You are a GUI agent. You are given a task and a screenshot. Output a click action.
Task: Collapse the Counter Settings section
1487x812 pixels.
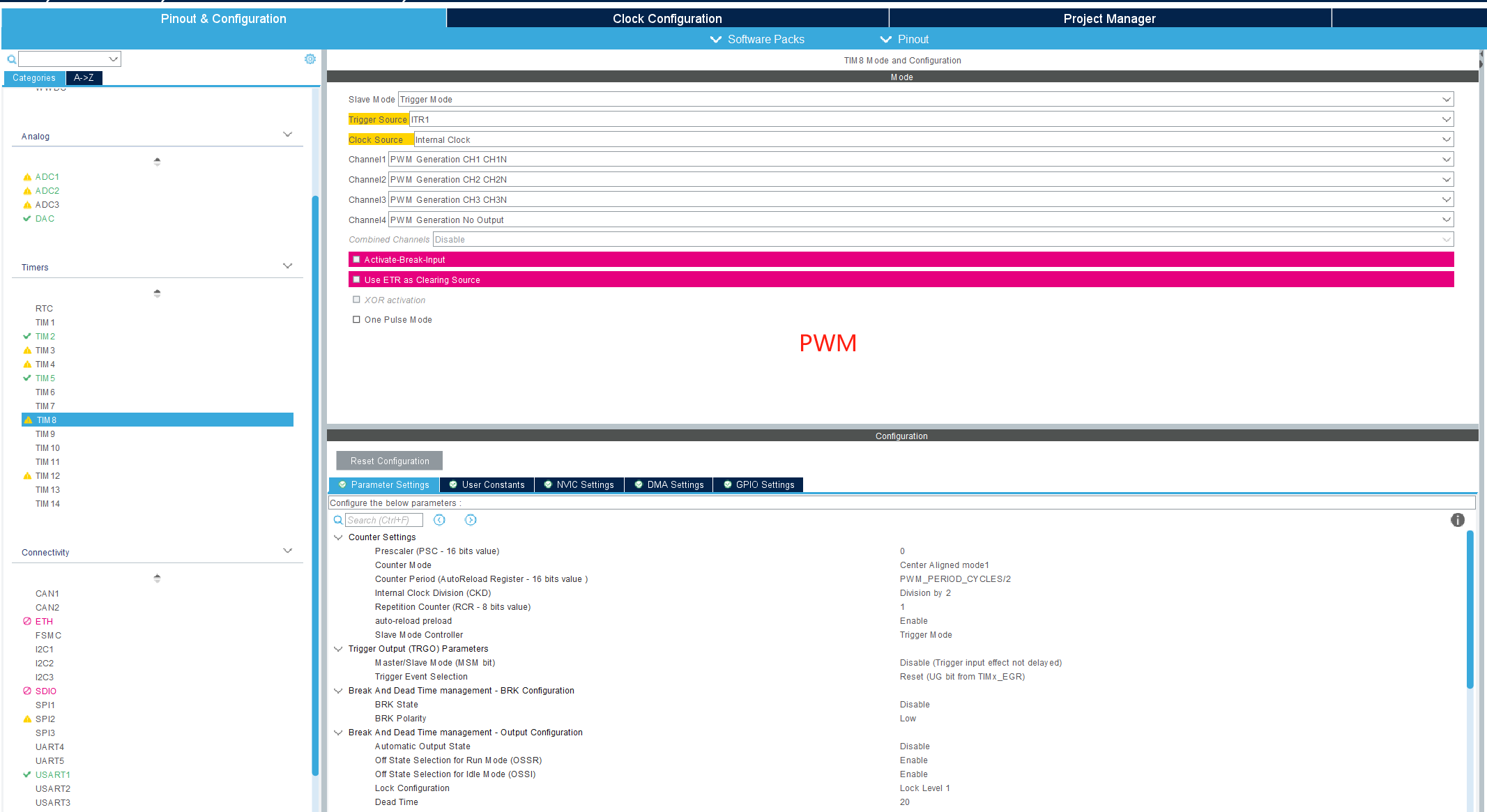[x=338, y=537]
